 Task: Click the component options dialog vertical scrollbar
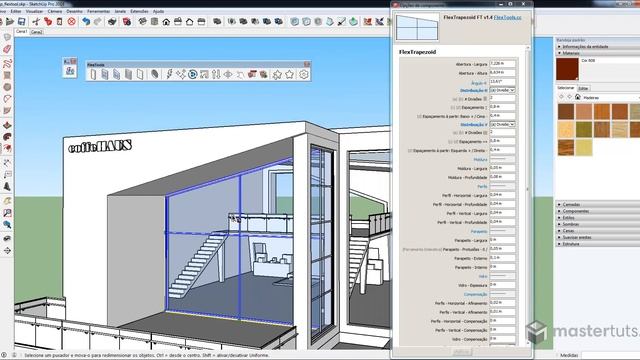coord(528,196)
